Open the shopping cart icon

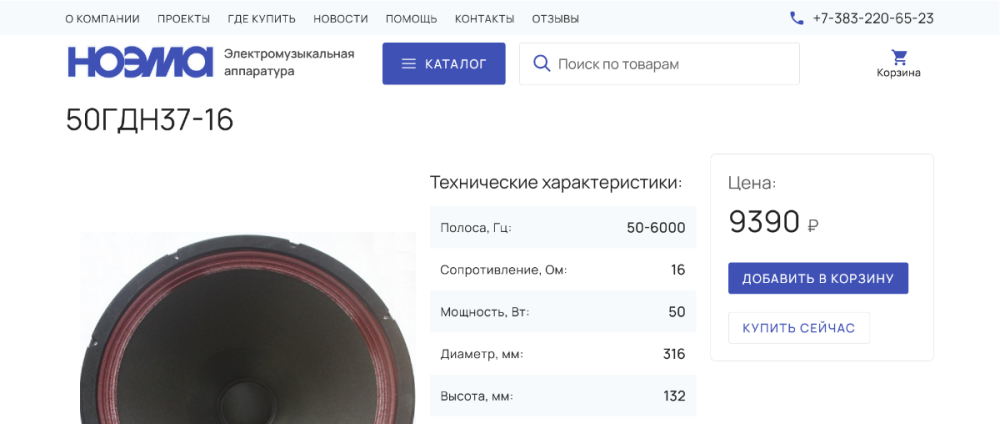pyautogui.click(x=899, y=57)
